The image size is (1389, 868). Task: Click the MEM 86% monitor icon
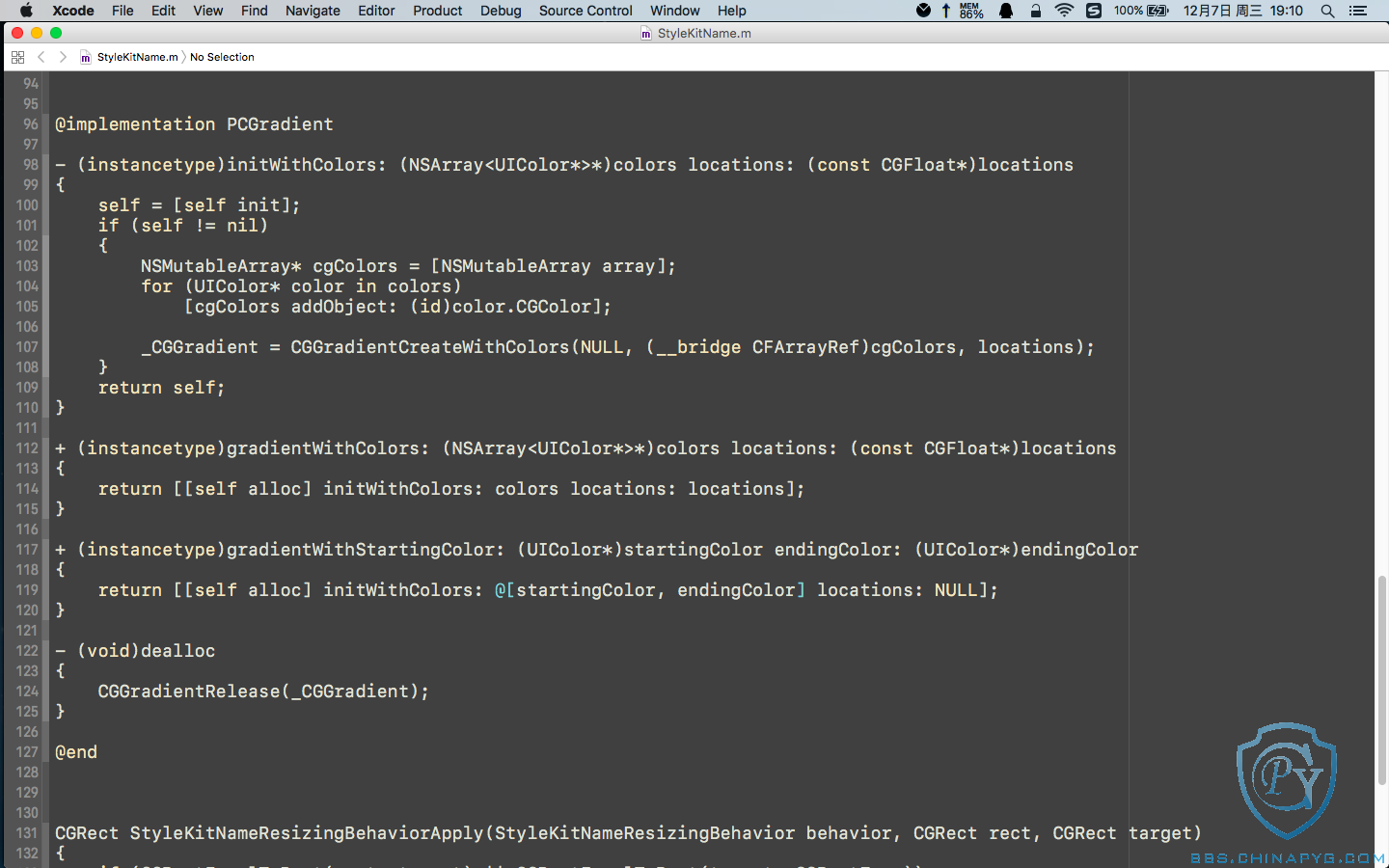pyautogui.click(x=971, y=11)
